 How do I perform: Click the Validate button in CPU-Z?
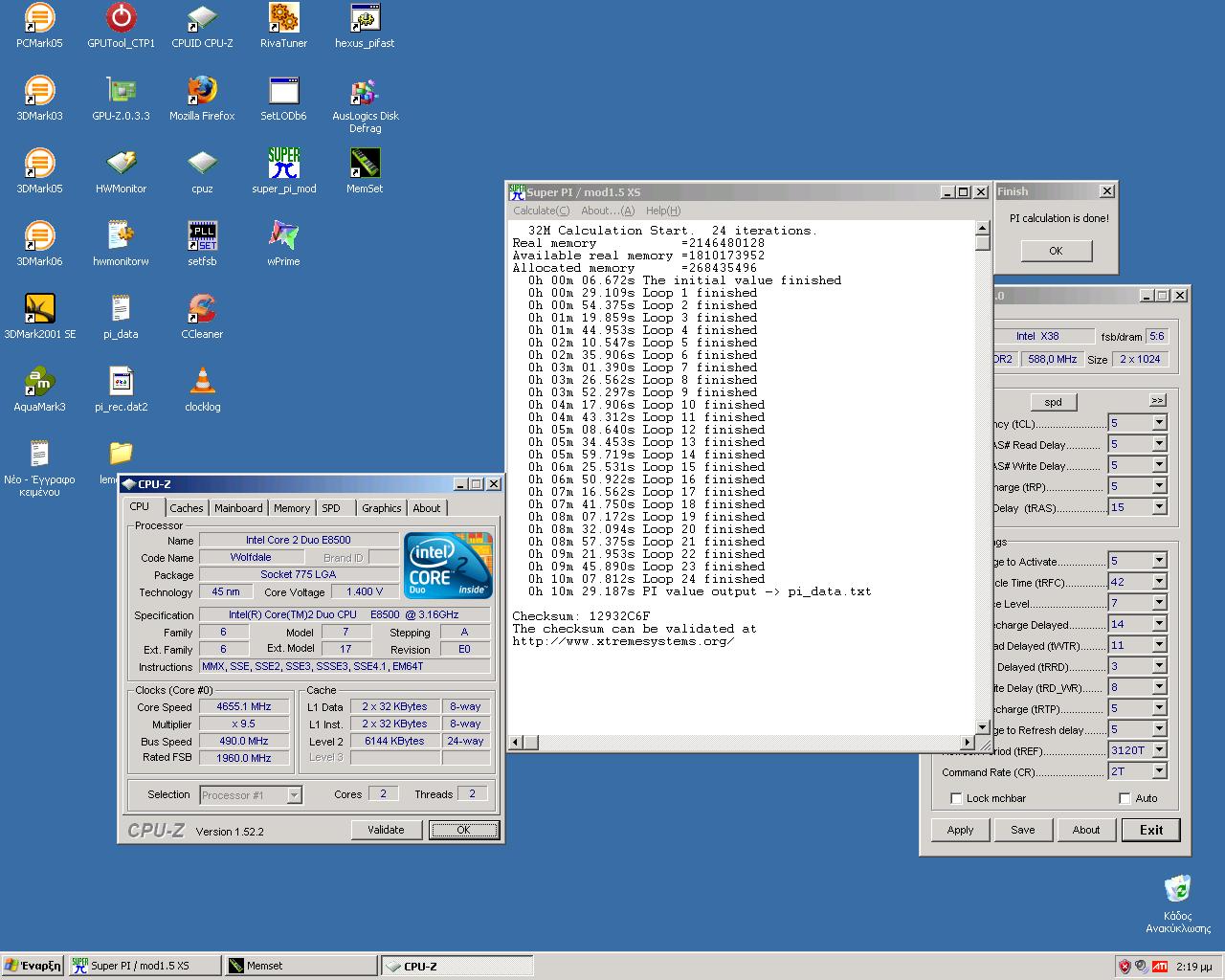point(386,830)
